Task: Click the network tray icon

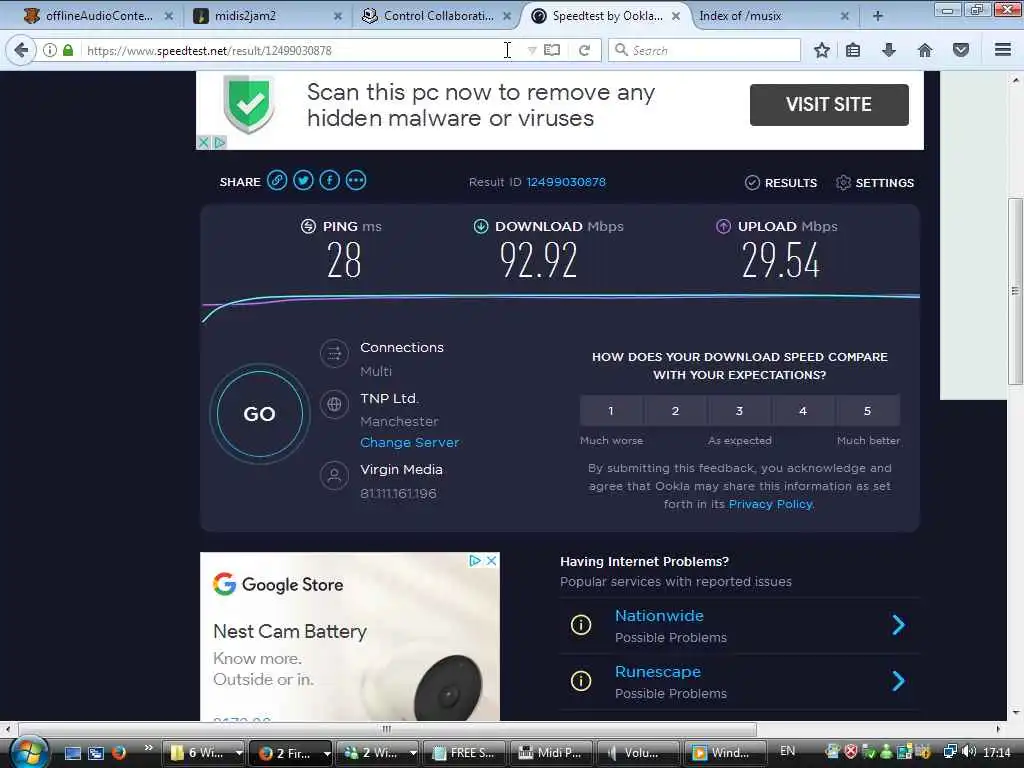Action: coord(950,752)
